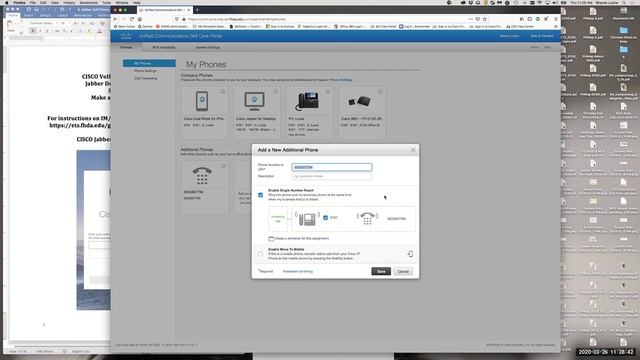Switch to the General Settings tab

207,47
